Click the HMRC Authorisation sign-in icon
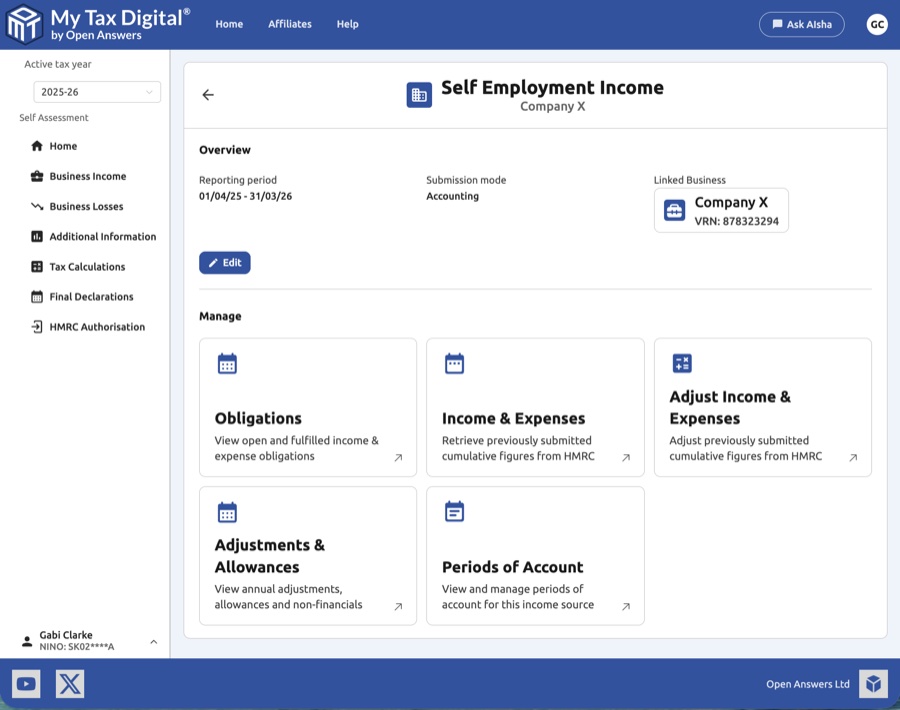This screenshot has height=710, width=900. [37, 326]
